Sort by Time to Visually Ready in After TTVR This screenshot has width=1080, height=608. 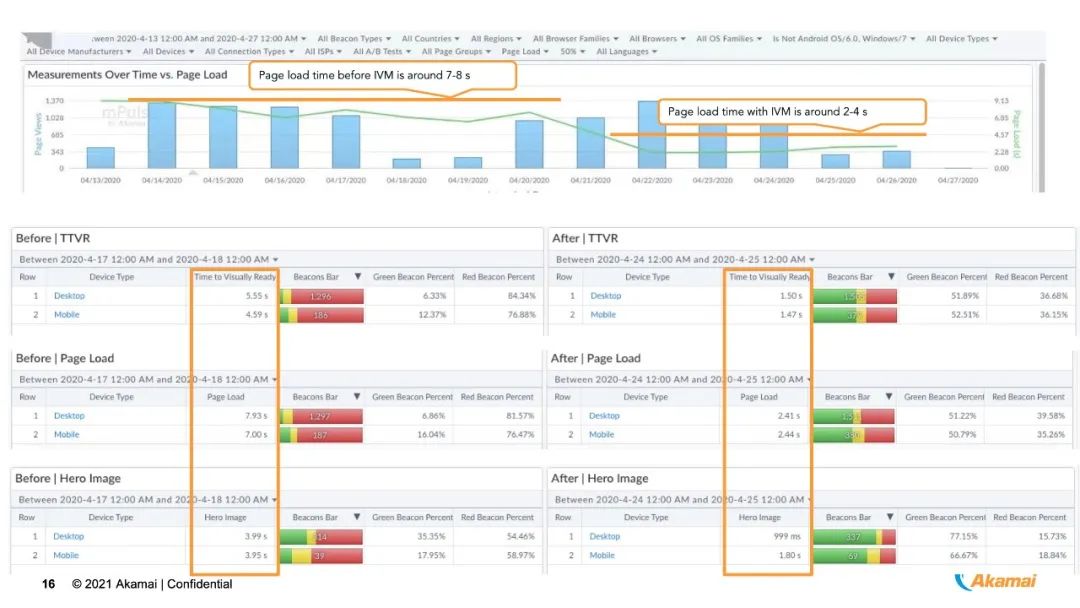[x=768, y=277]
